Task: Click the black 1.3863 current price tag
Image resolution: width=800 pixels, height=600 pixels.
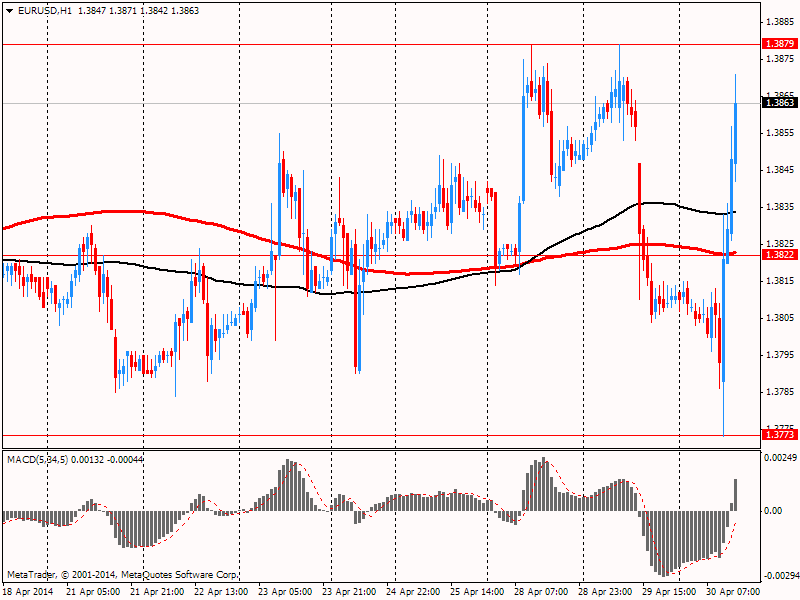Action: pyautogui.click(x=779, y=102)
